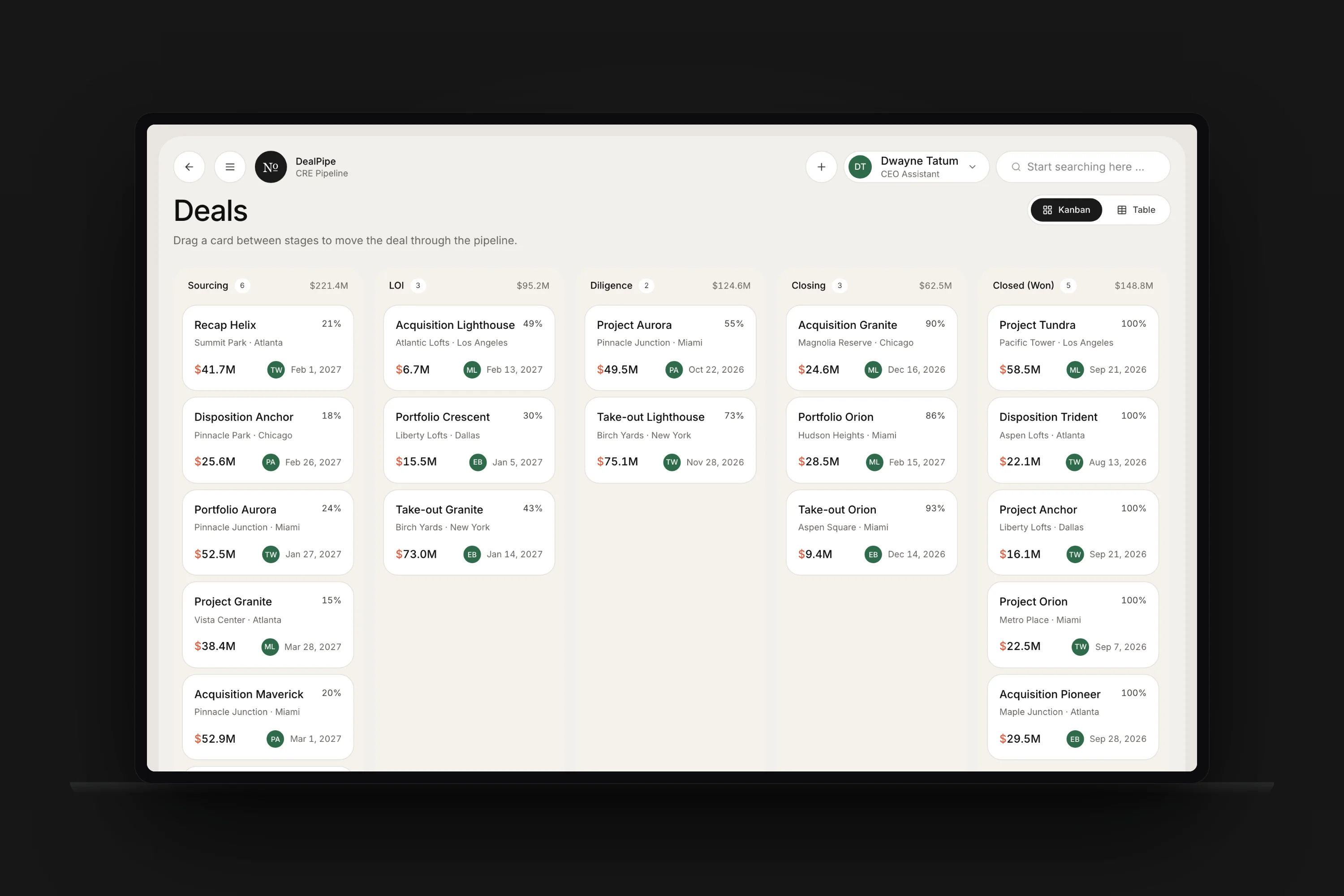Click ML avatar on Project Tundra
Viewport: 1344px width, 896px height.
pyautogui.click(x=1075, y=370)
